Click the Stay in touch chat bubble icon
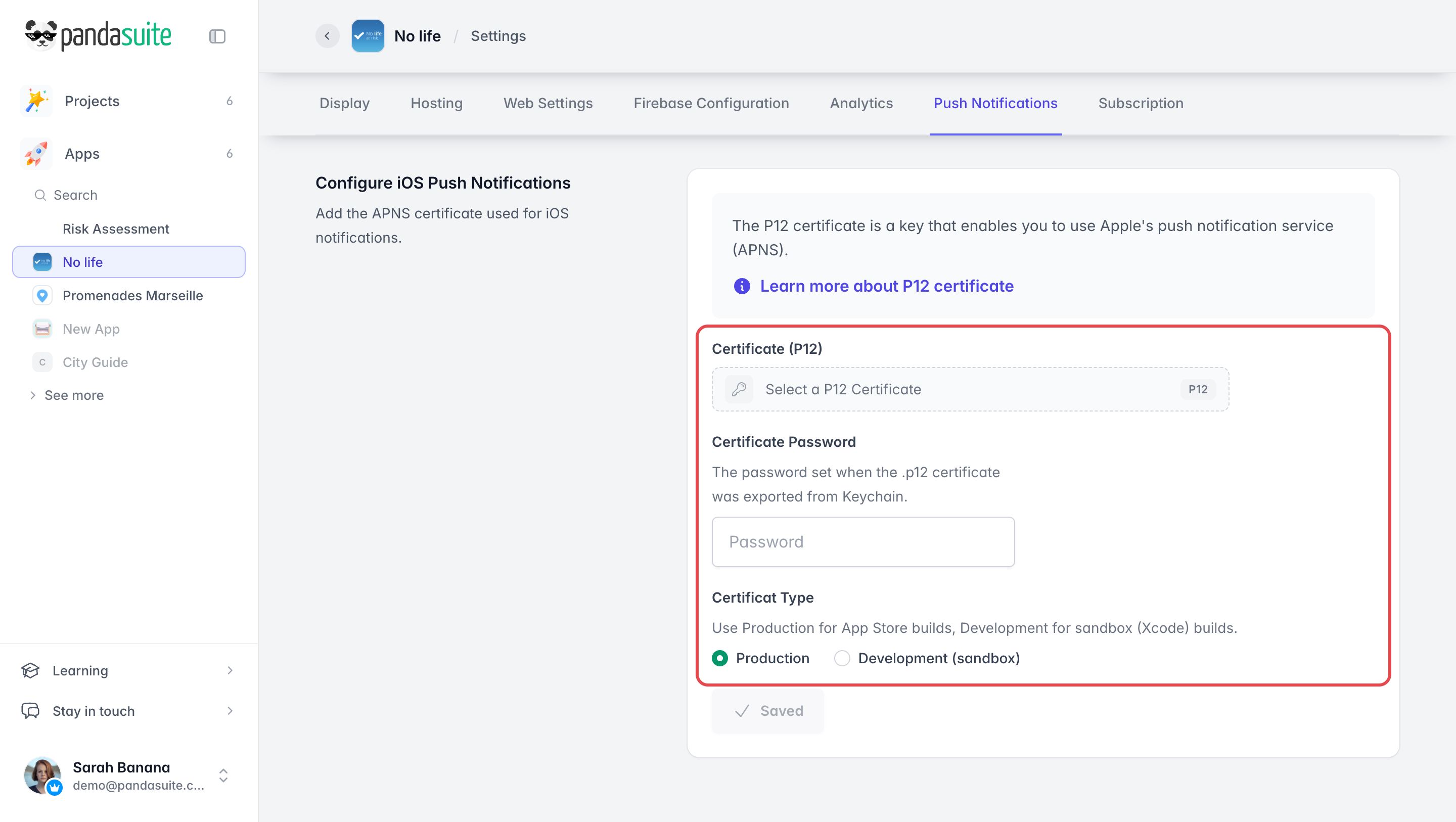 (x=30, y=711)
